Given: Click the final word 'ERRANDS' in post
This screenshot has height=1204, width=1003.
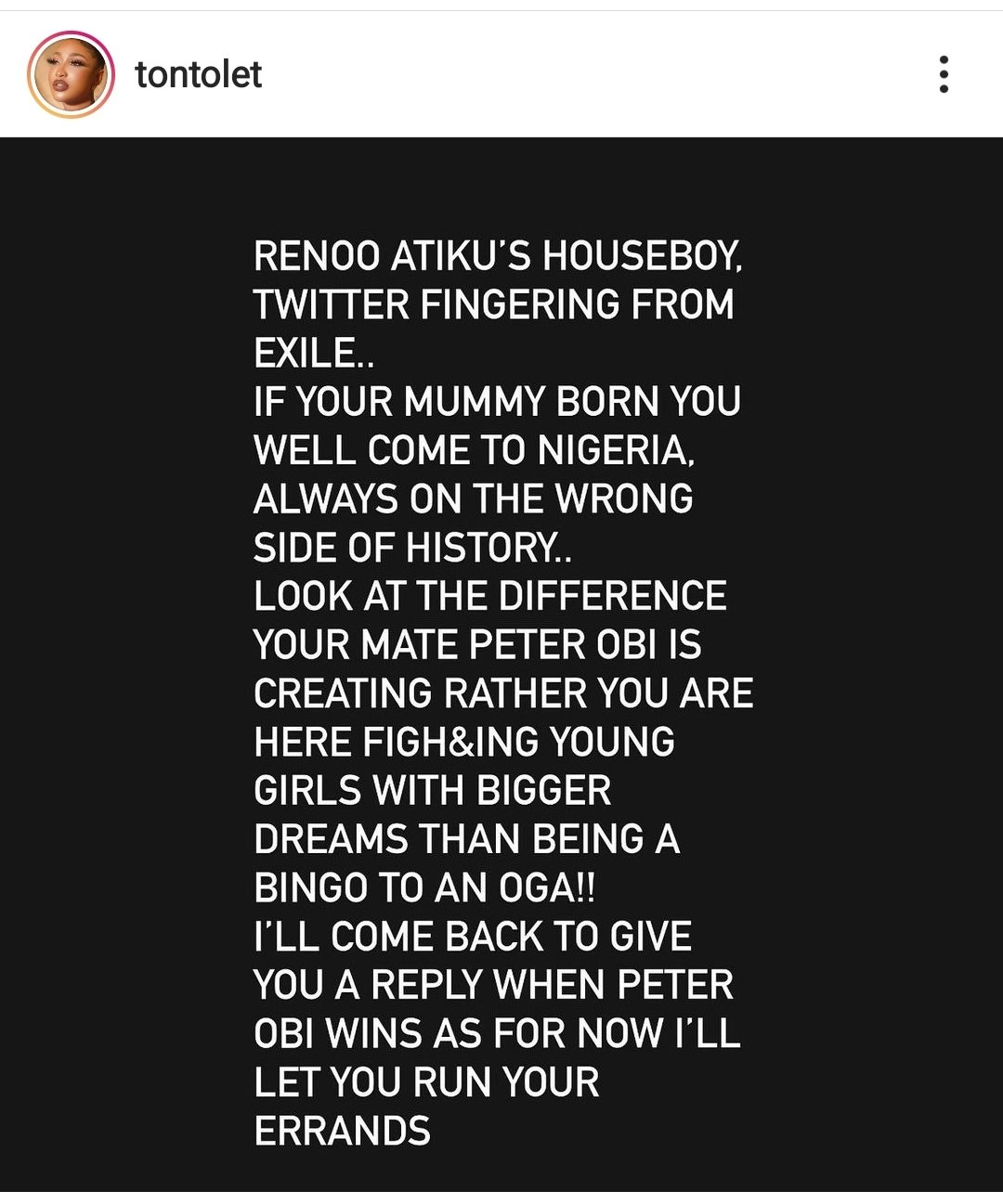Looking at the screenshot, I should [x=342, y=1132].
